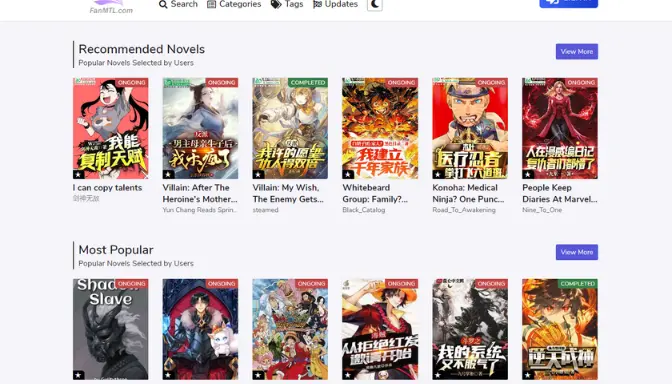Open the Shadow Slave cover thumbnail

(x=111, y=329)
